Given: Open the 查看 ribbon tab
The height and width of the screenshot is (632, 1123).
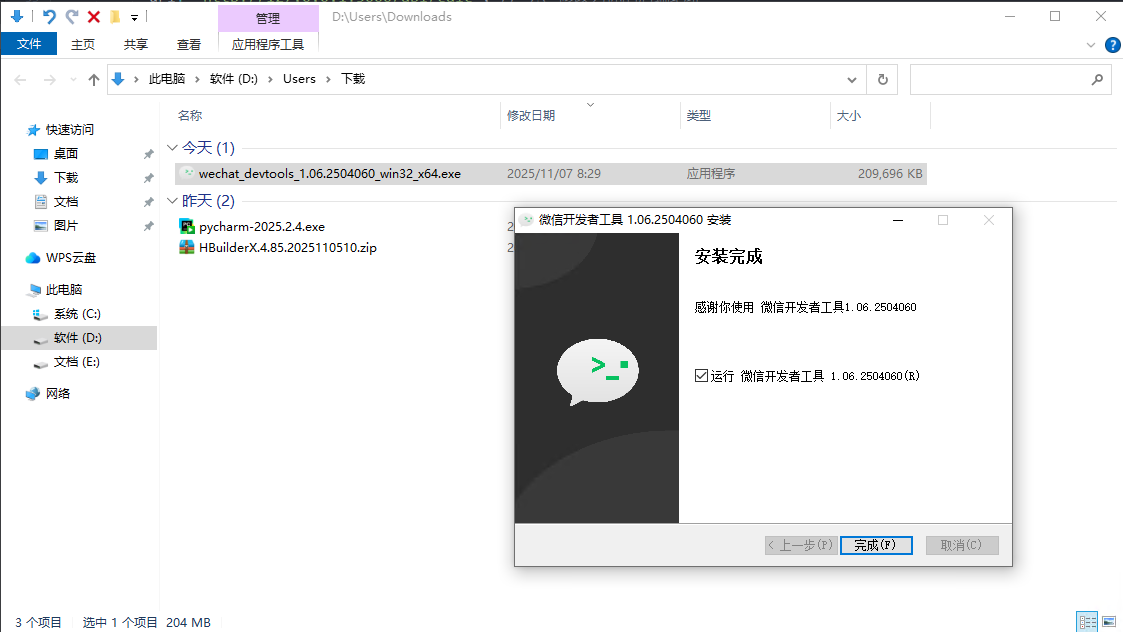Looking at the screenshot, I should click(189, 44).
